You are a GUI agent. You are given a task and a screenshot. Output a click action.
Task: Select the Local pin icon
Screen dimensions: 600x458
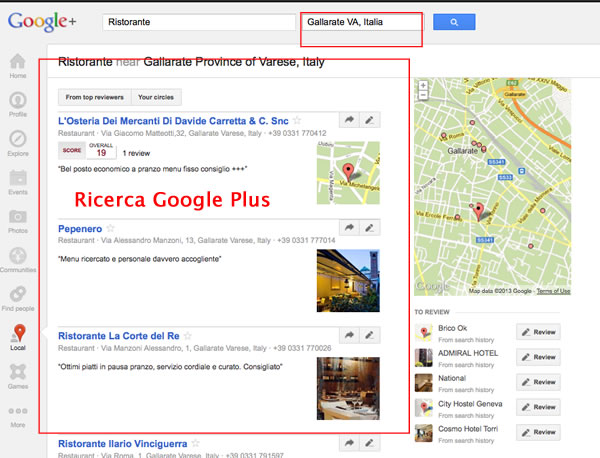[x=19, y=332]
